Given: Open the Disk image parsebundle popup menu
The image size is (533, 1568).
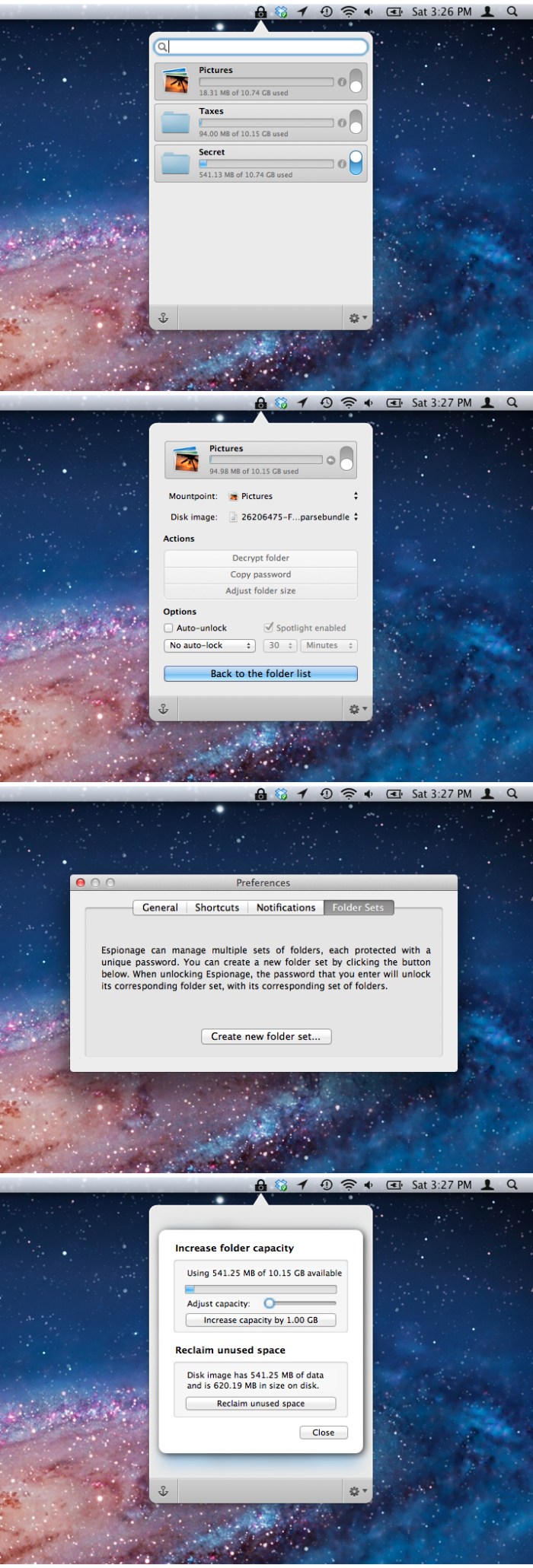Looking at the screenshot, I should tap(293, 517).
